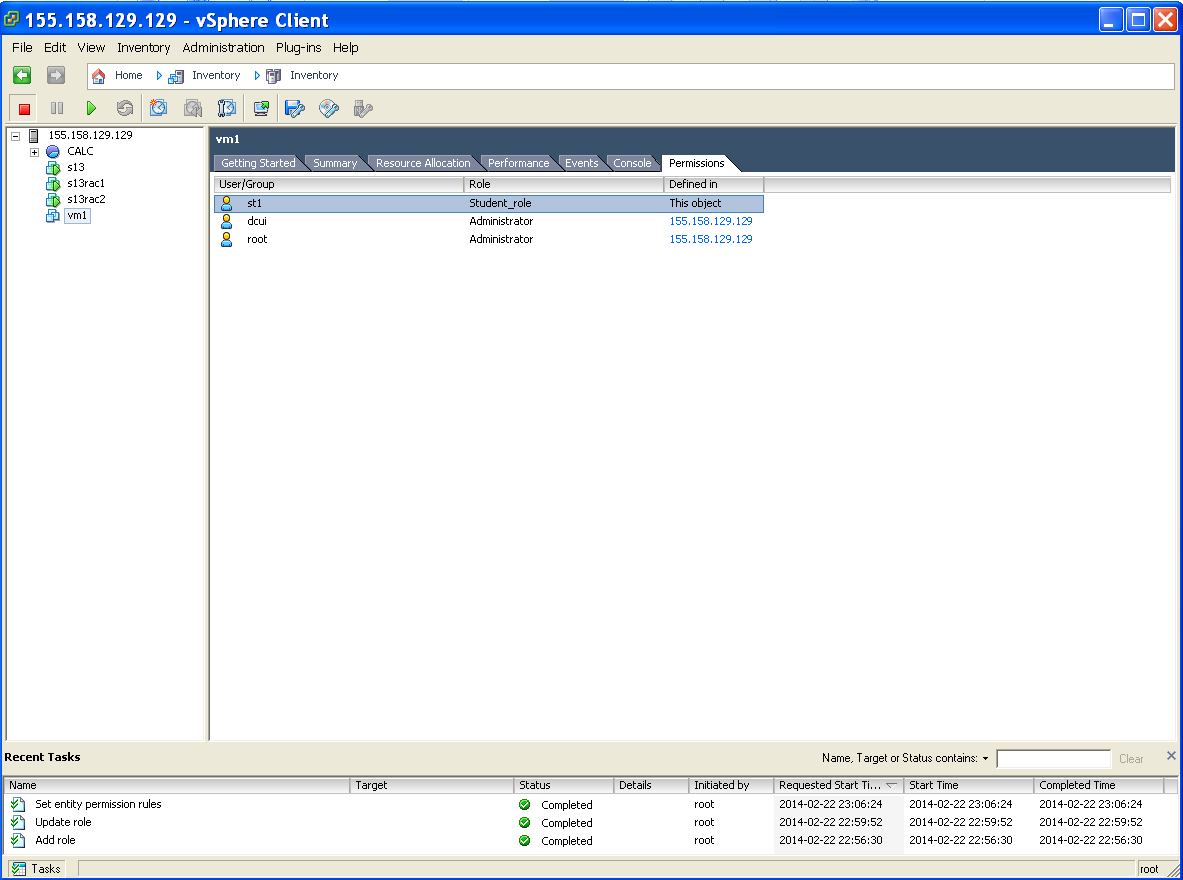This screenshot has height=880, width=1183.
Task: Sort by the Role column header
Action: (x=564, y=184)
